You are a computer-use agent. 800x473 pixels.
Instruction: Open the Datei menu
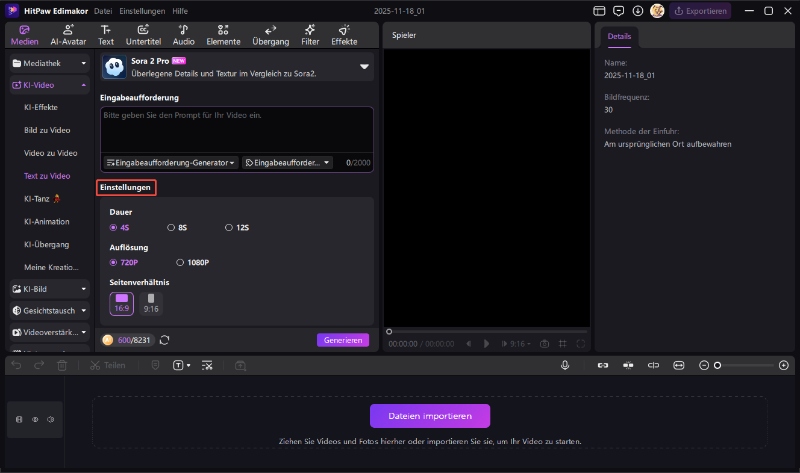[x=103, y=11]
